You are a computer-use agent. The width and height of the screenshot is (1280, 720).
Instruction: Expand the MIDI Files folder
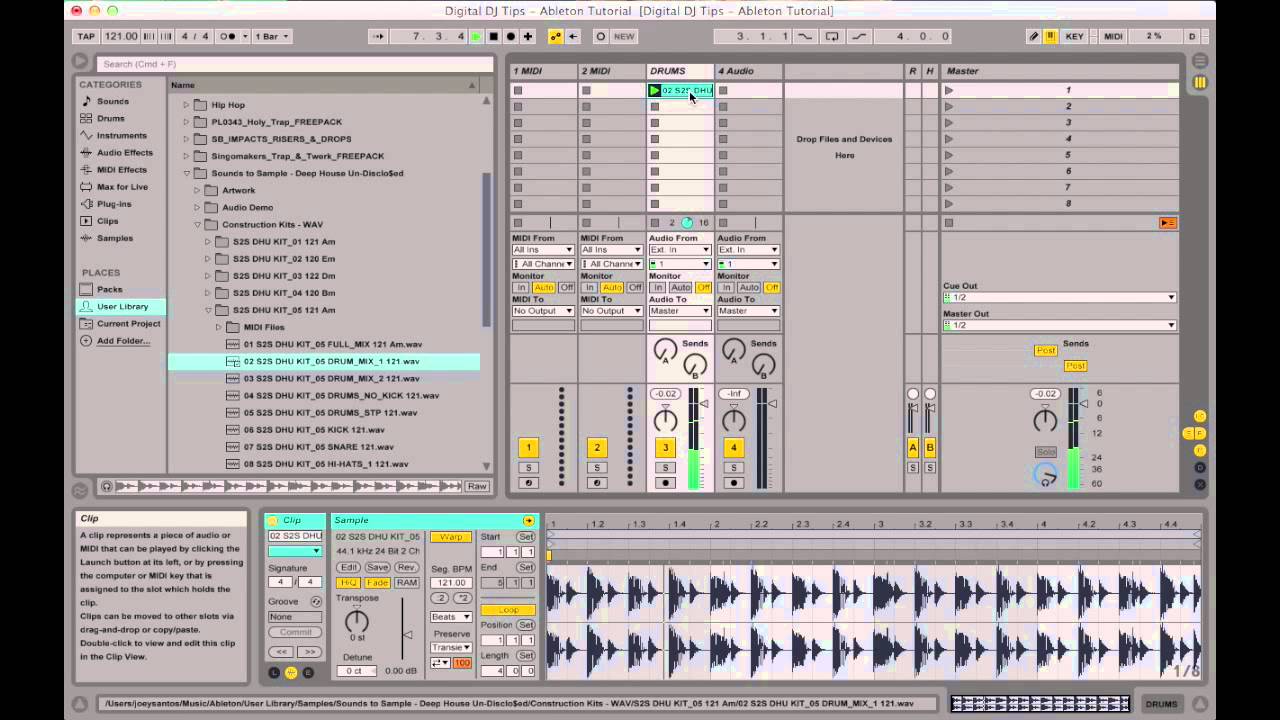[x=219, y=327]
